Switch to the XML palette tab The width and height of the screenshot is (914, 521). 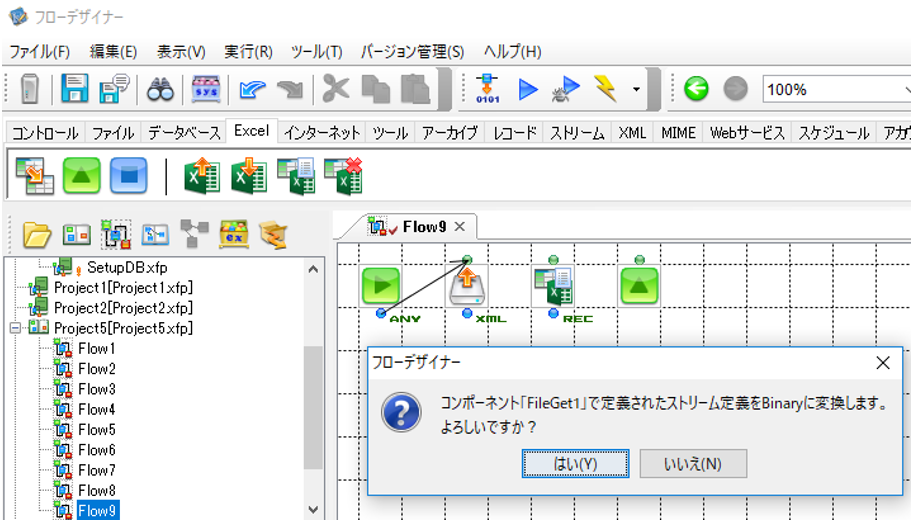point(632,133)
